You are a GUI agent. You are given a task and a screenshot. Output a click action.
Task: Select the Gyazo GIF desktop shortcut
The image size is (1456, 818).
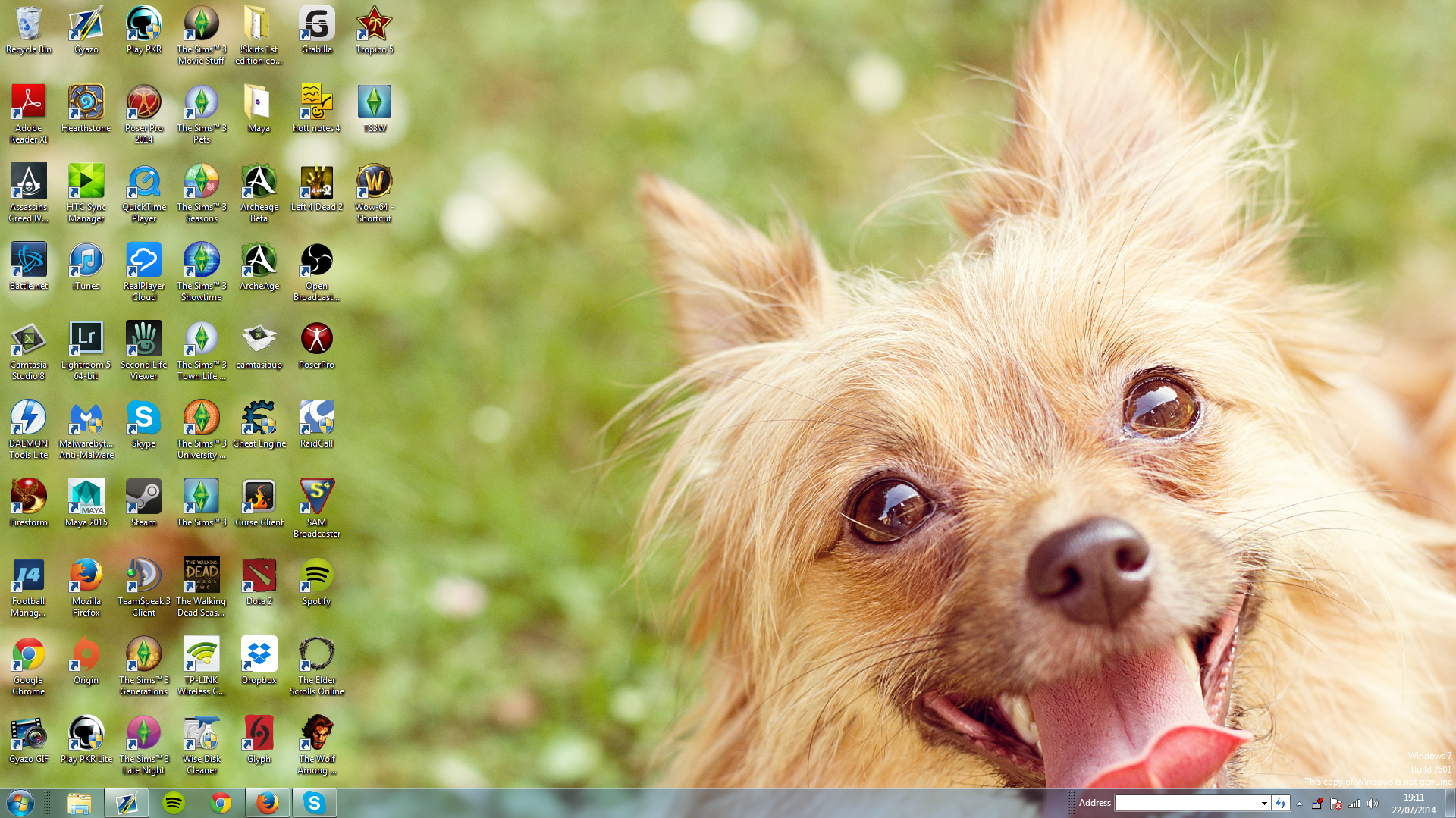(x=29, y=740)
